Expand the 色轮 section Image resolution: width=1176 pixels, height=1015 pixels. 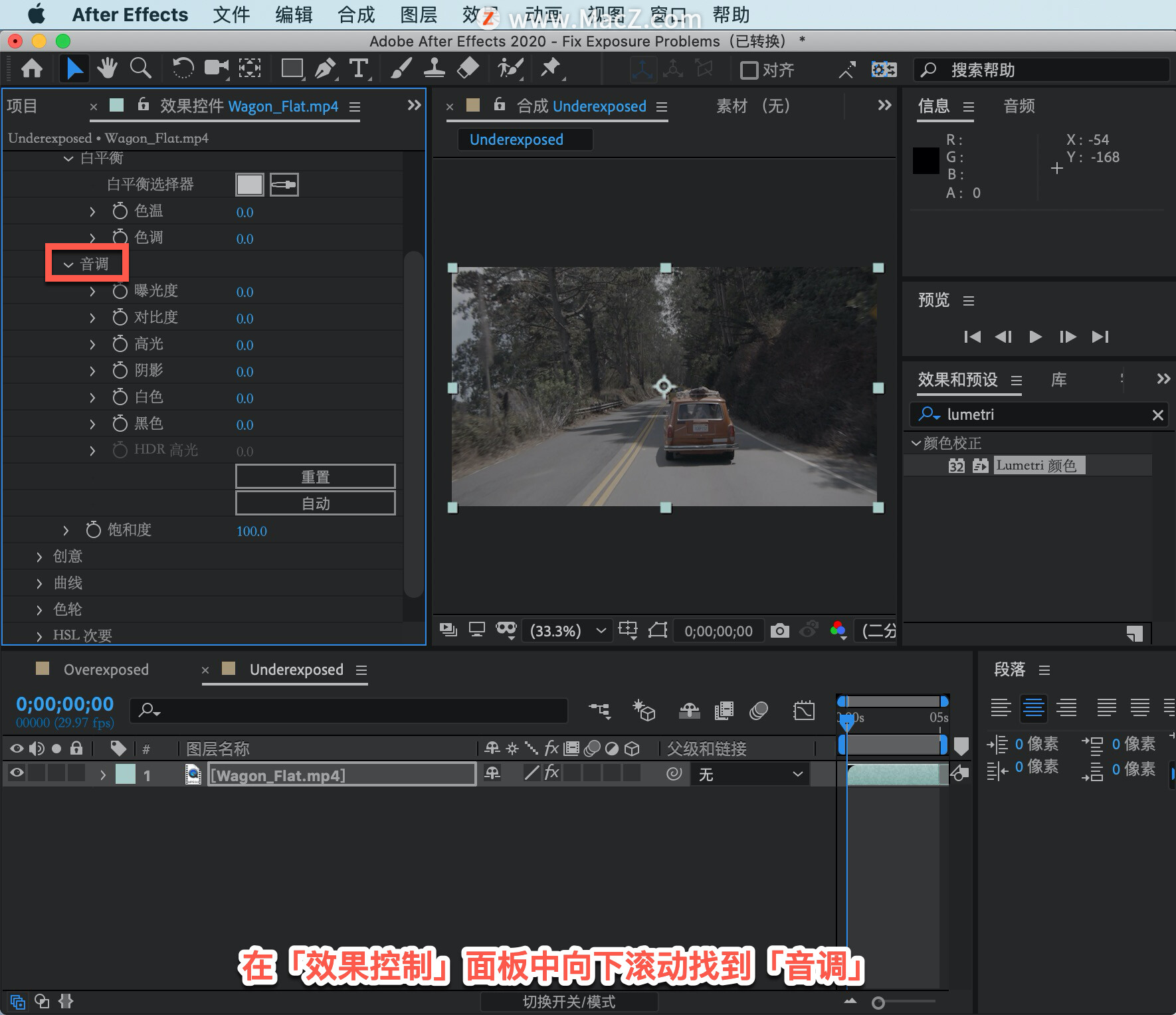[39, 610]
